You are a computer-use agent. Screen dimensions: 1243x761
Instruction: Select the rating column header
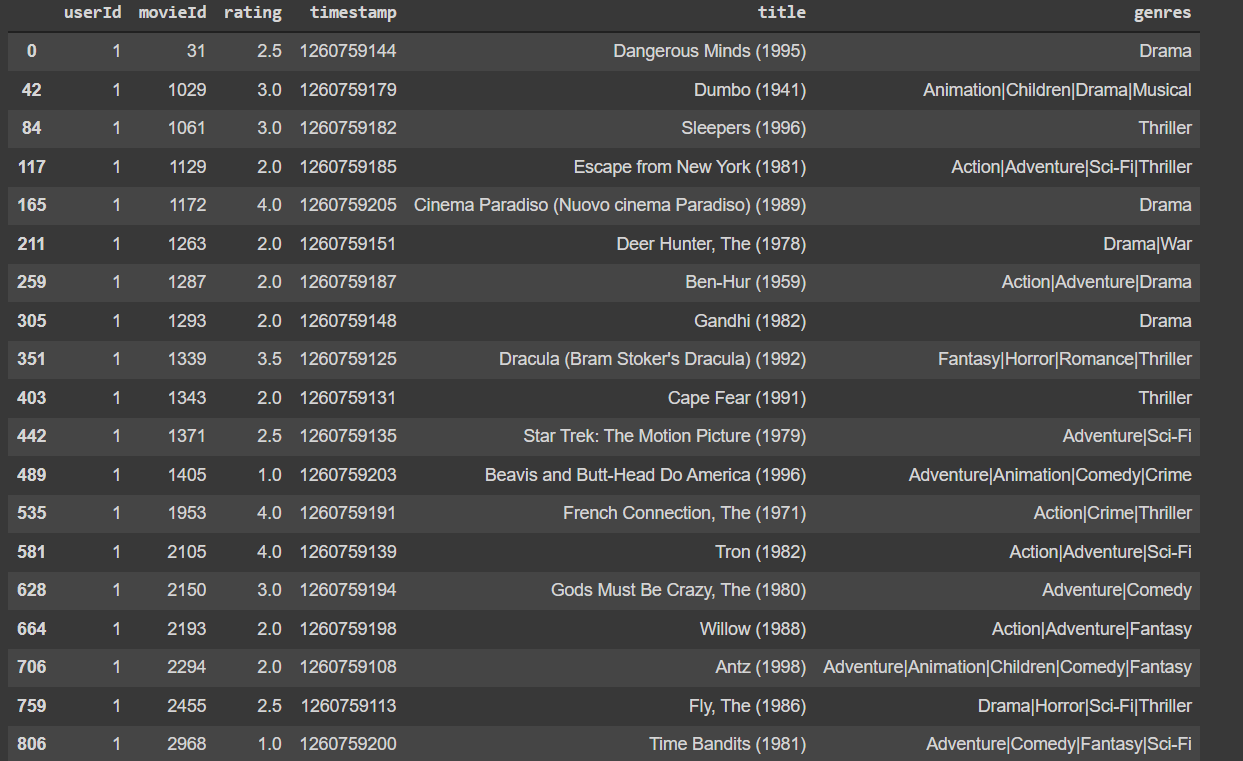(253, 13)
